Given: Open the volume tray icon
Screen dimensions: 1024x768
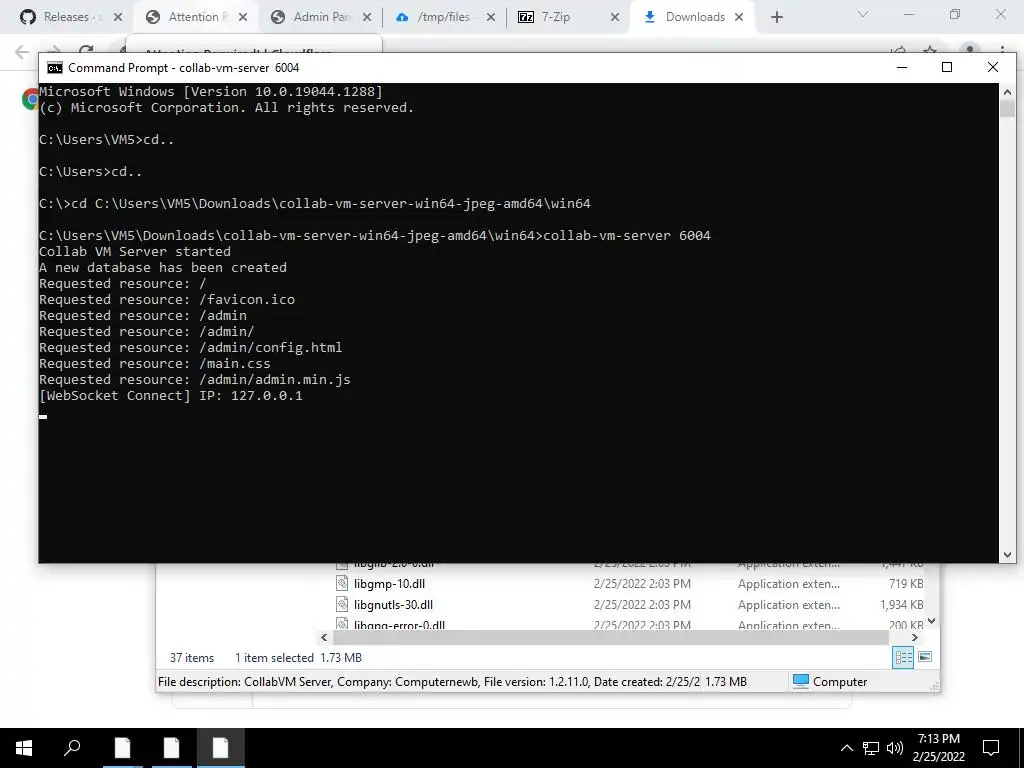Looking at the screenshot, I should tap(895, 748).
